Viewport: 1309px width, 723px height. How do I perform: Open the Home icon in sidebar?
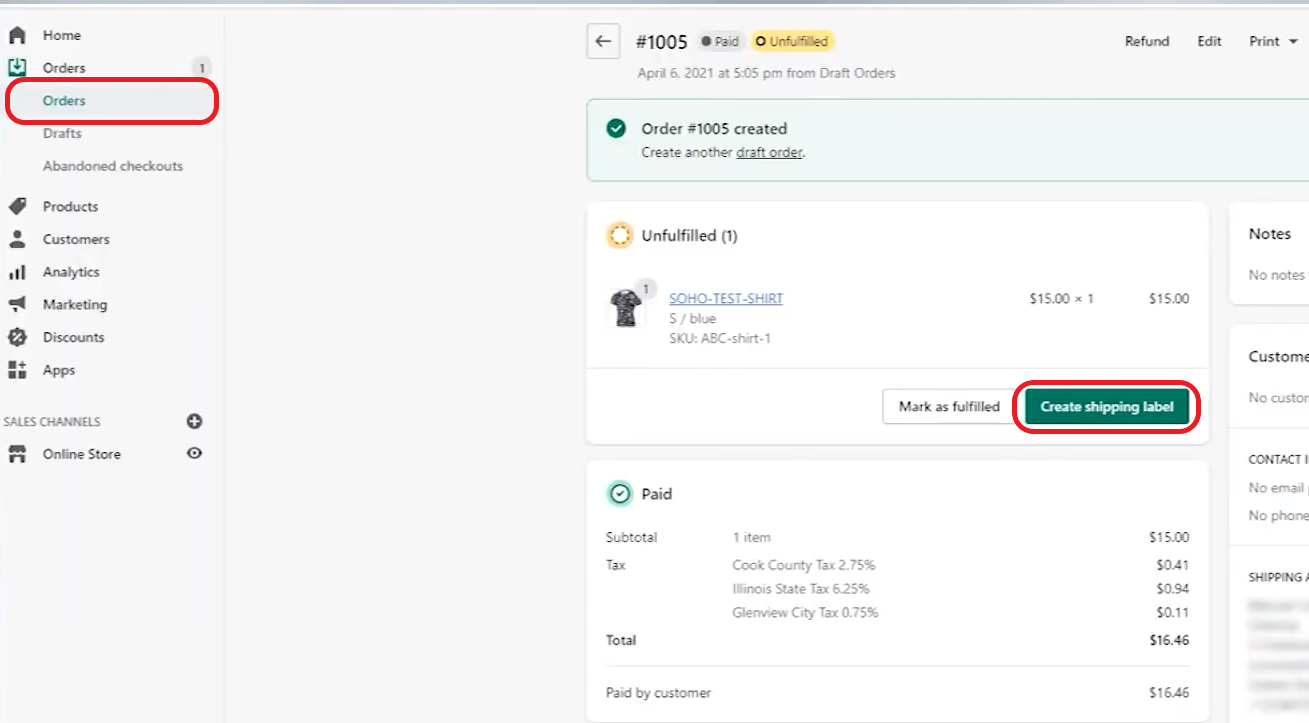(x=19, y=34)
